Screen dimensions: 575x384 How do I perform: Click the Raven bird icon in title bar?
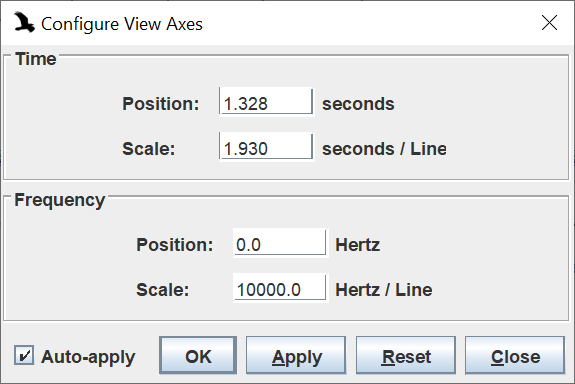point(24,22)
